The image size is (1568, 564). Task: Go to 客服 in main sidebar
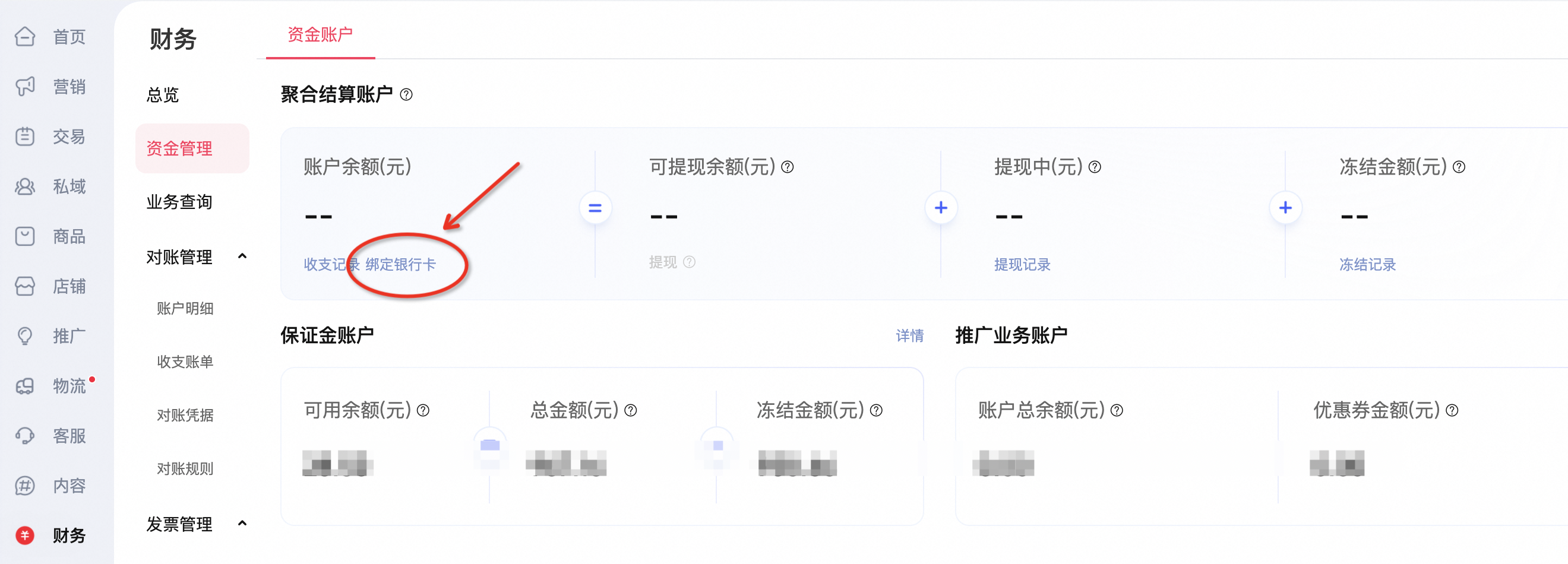69,436
